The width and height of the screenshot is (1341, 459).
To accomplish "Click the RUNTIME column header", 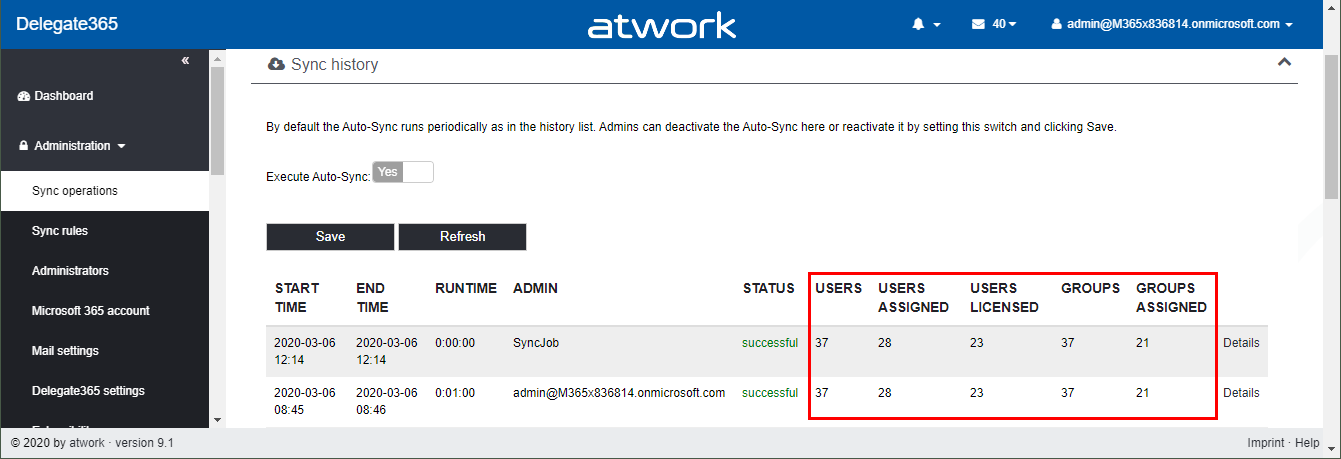I will tap(466, 288).
